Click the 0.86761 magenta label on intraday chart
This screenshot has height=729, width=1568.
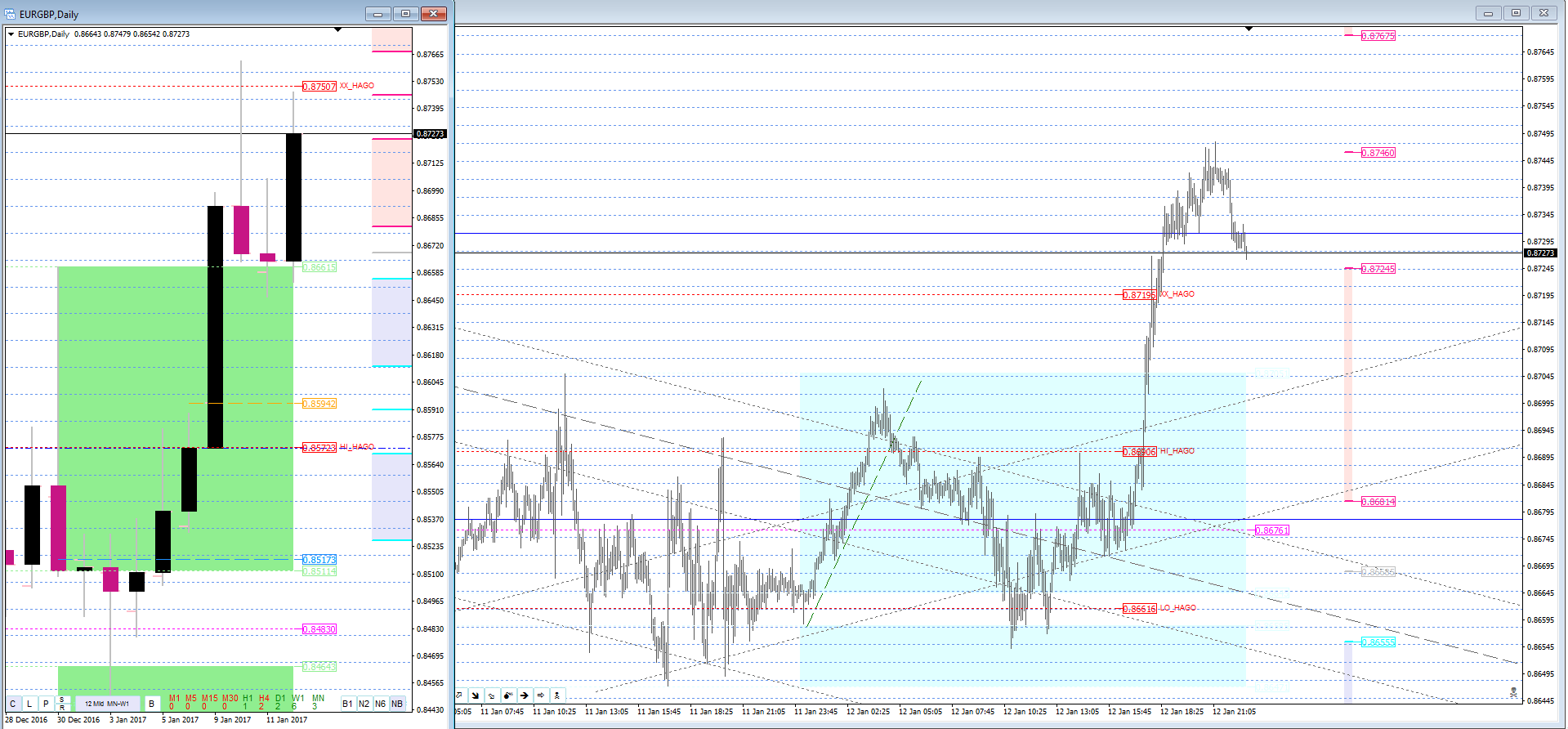pos(1272,530)
